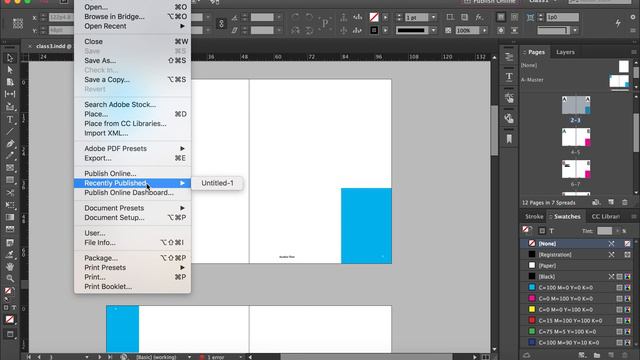This screenshot has width=640, height=360.
Task: Expand Document Presets submenu
Action: coord(132,208)
